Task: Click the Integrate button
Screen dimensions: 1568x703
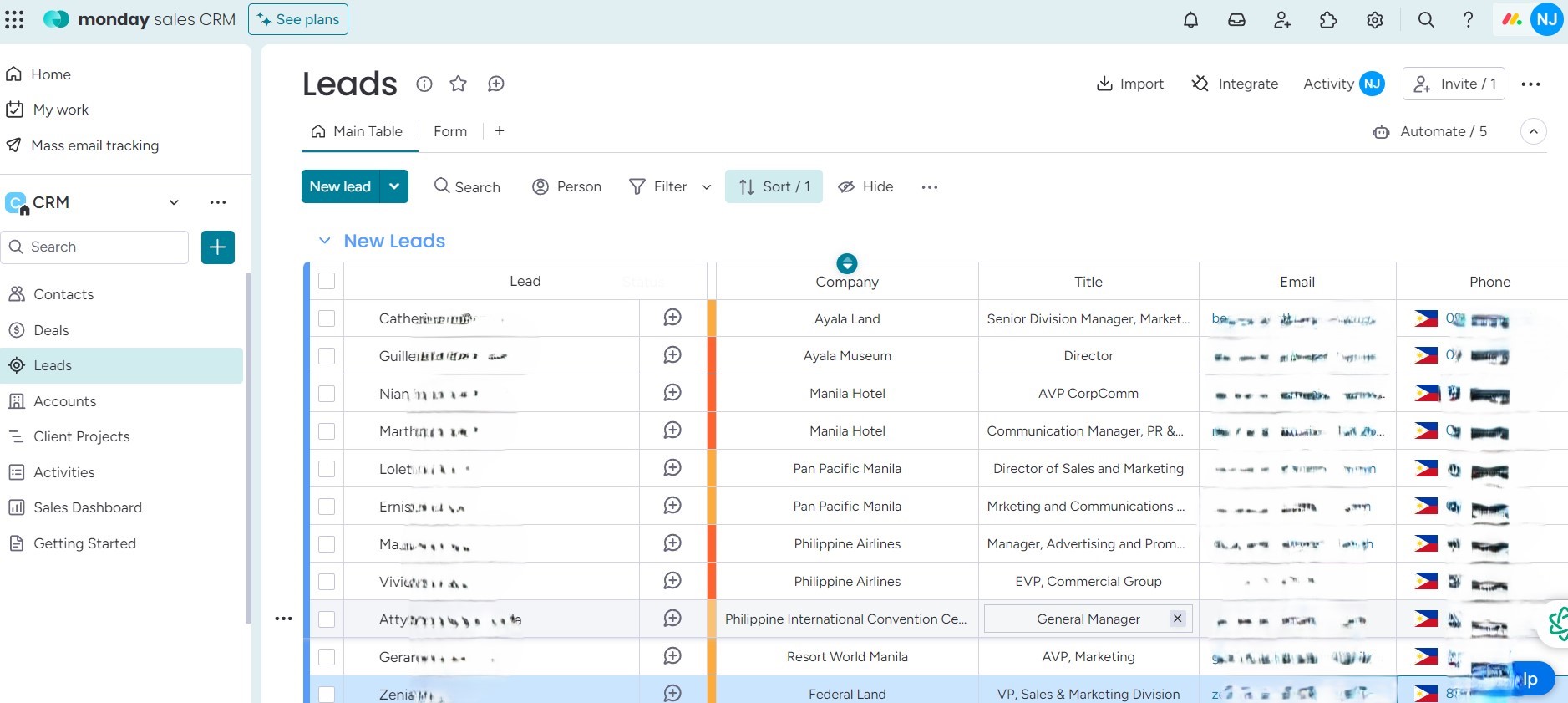Action: tap(1235, 84)
